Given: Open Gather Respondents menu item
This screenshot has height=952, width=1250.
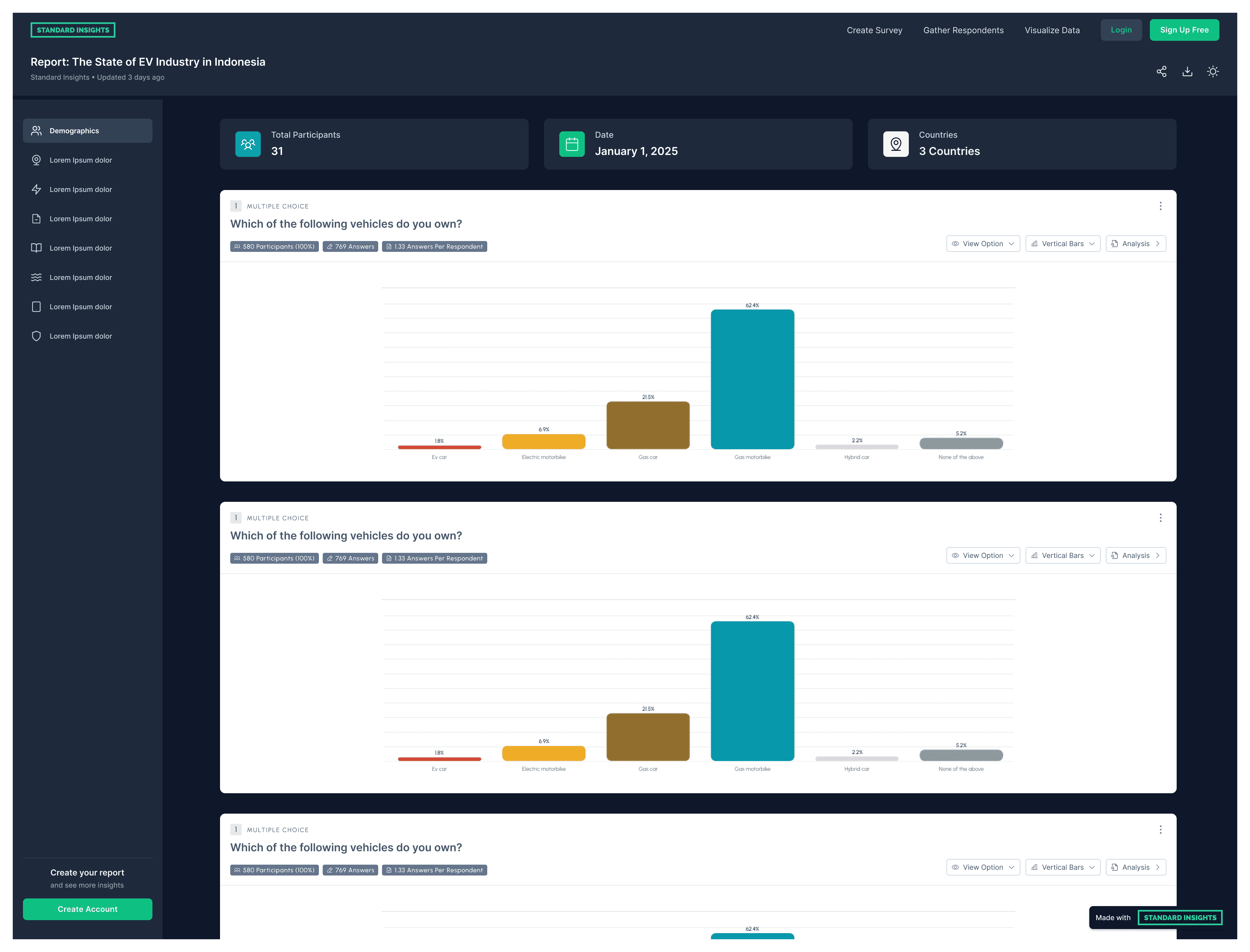Looking at the screenshot, I should 963,30.
